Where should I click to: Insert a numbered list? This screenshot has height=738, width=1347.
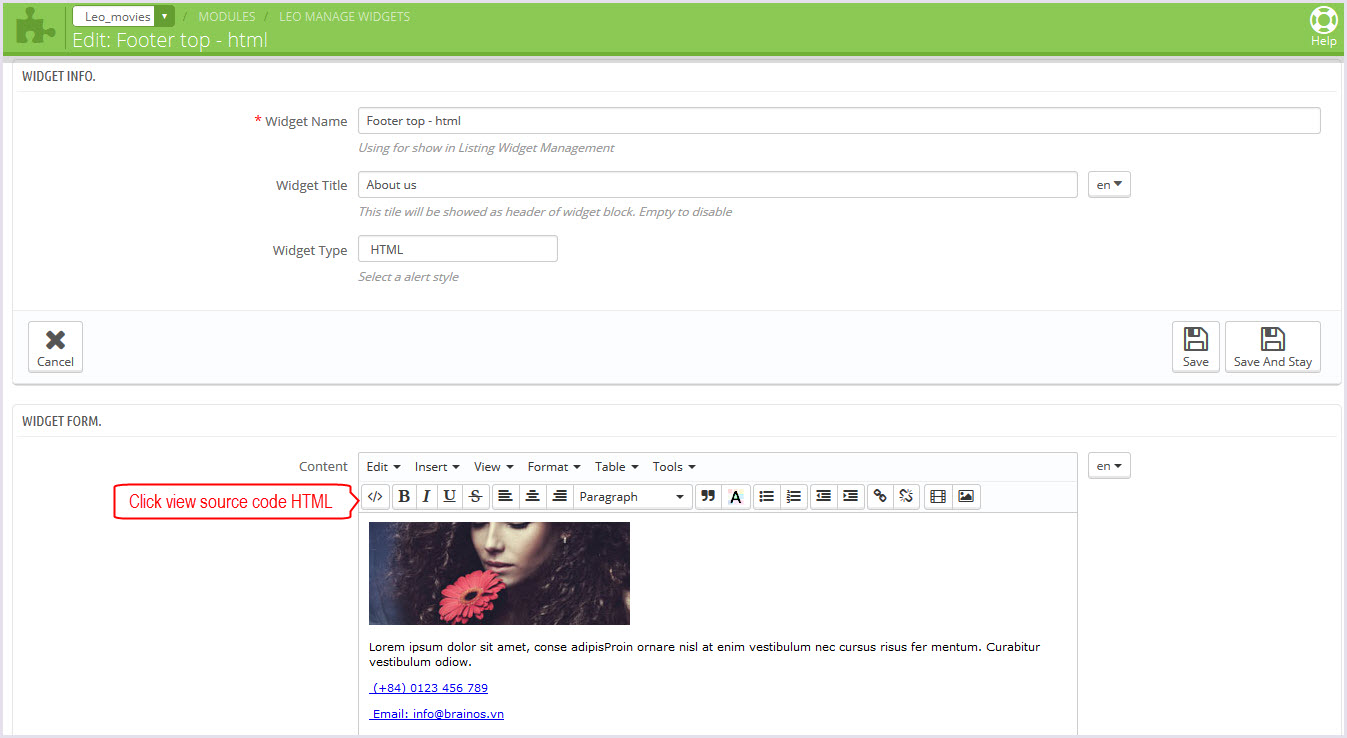click(x=794, y=497)
